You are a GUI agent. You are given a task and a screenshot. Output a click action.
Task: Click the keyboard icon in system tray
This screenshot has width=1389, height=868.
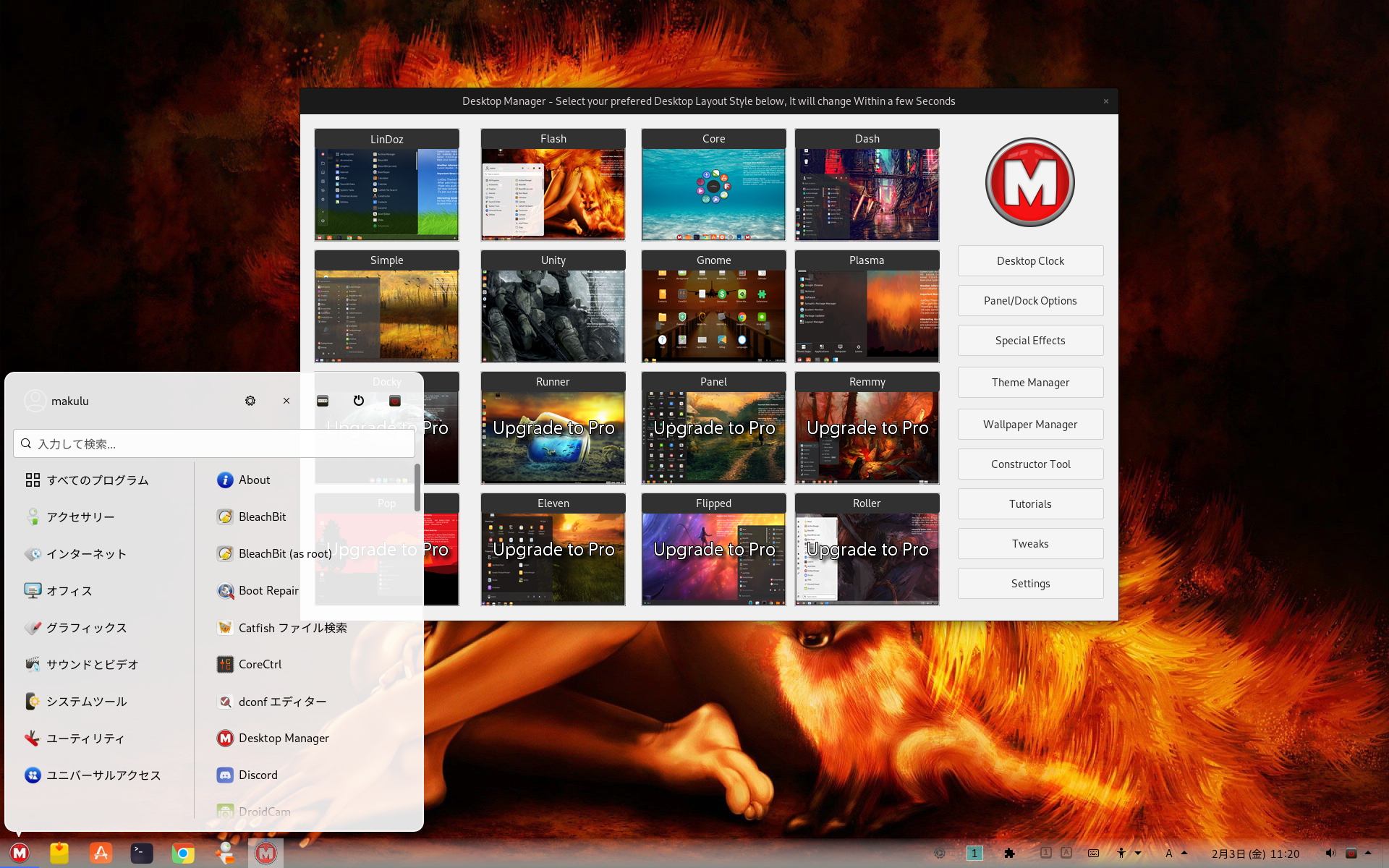pyautogui.click(x=1093, y=854)
